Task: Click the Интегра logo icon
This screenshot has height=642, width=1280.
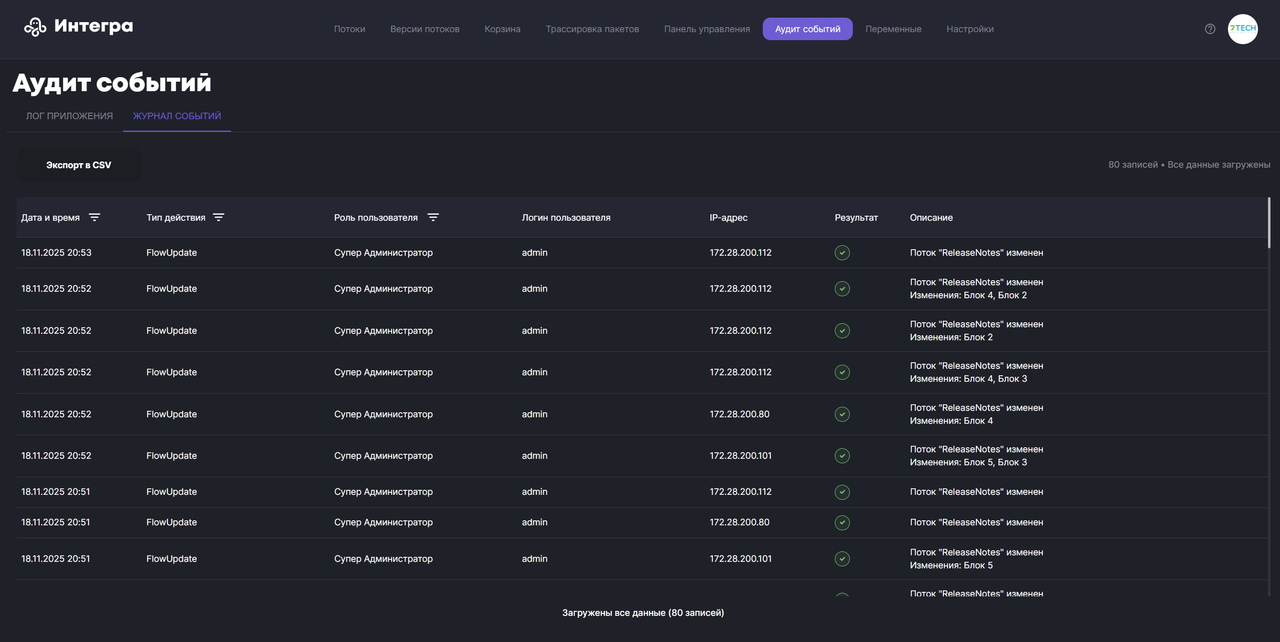Action: tap(35, 27)
